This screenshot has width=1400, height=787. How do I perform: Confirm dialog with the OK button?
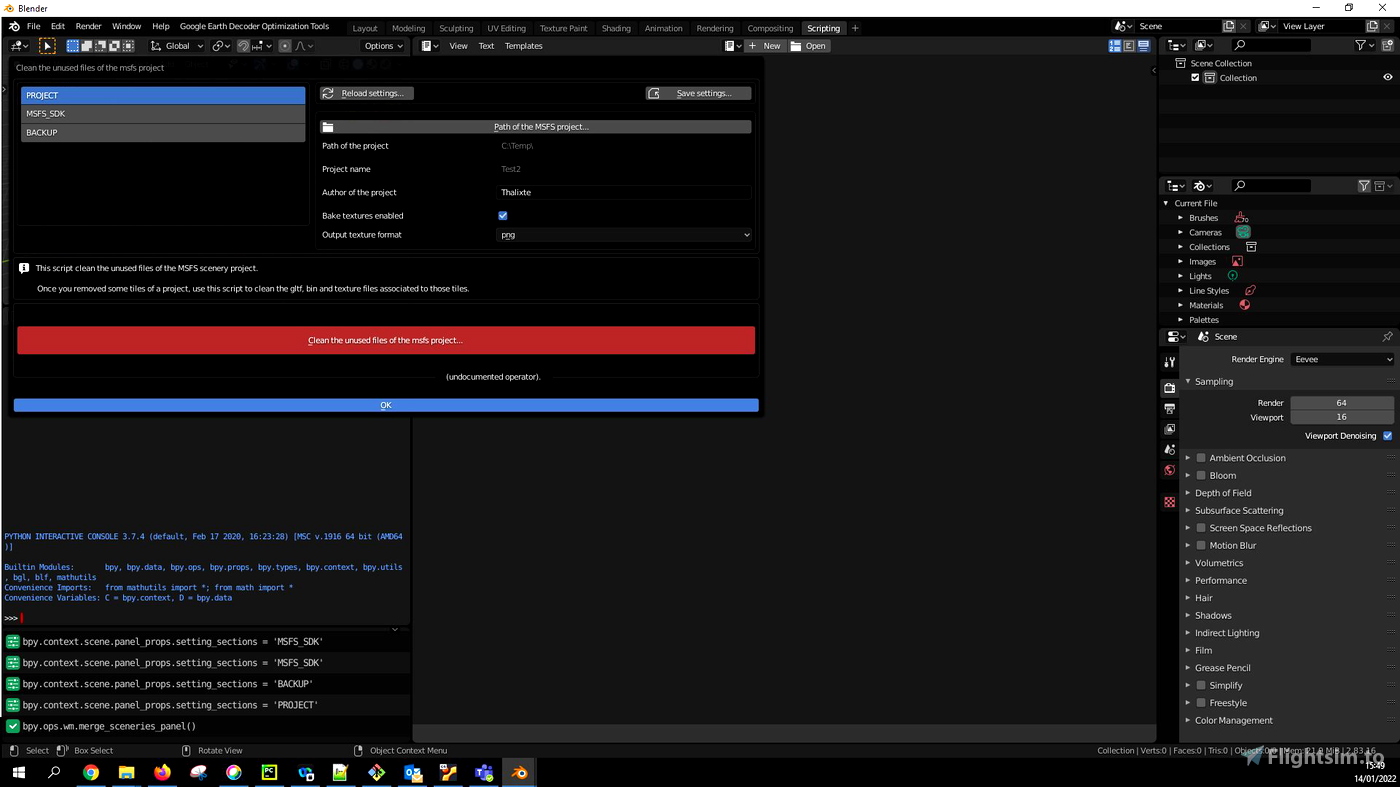[386, 405]
